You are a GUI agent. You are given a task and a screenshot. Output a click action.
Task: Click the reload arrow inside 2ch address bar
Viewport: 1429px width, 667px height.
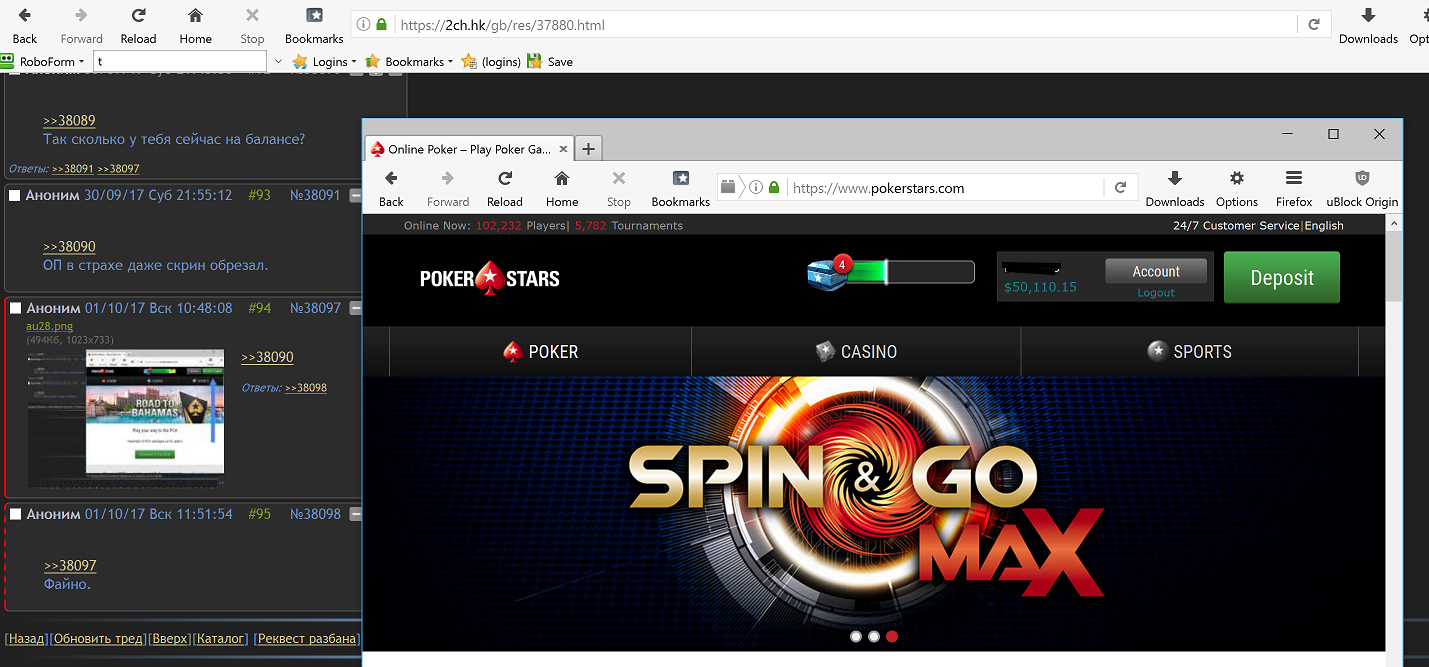click(1313, 25)
